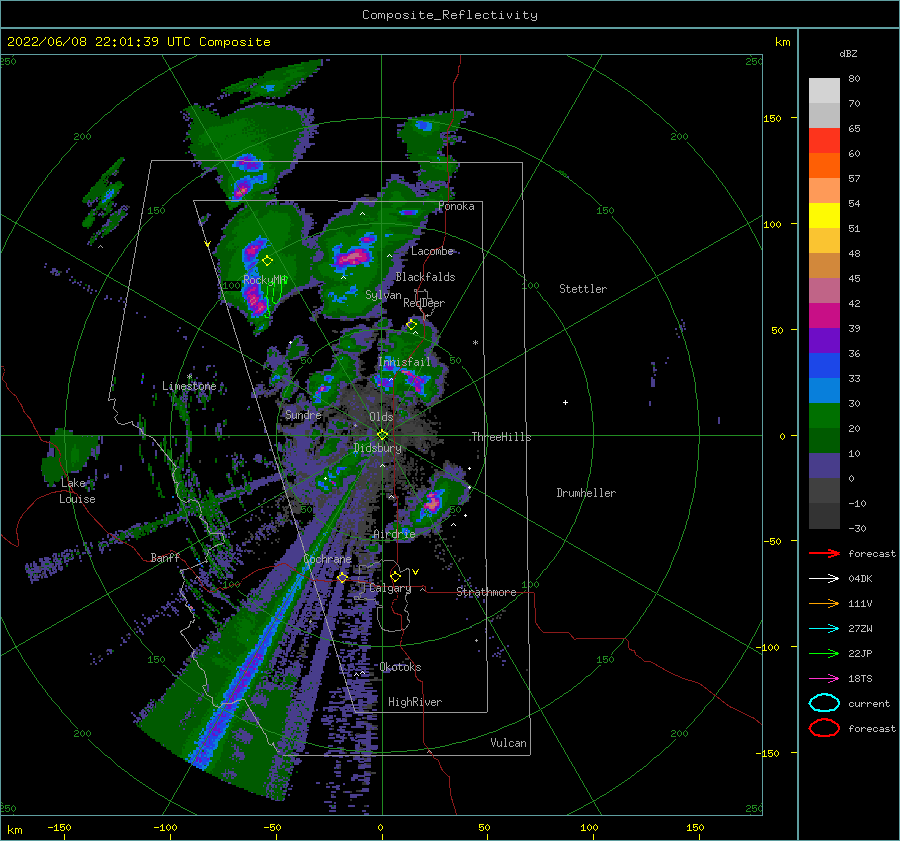
Task: Click the dark orange swatch between 60 and 57 dBZ
Action: (824, 166)
